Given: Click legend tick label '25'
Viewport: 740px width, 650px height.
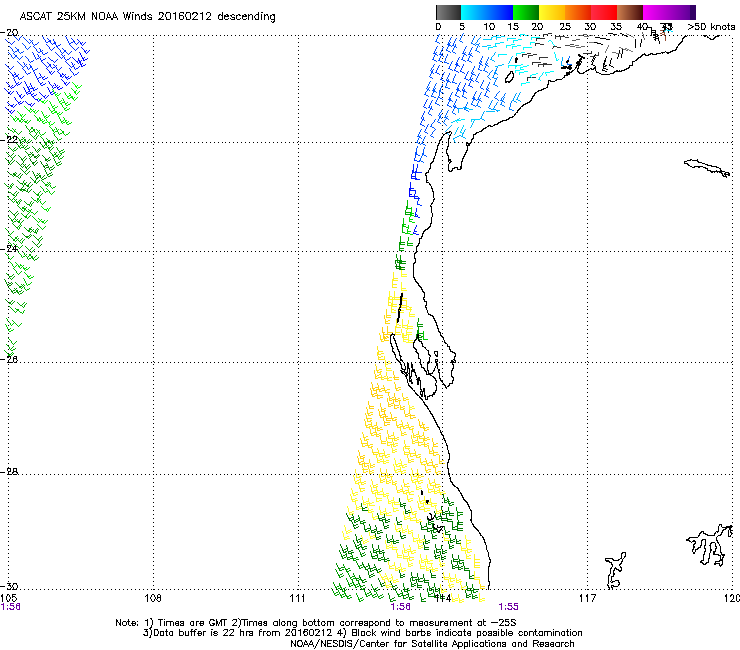Looking at the screenshot, I should 565,27.
